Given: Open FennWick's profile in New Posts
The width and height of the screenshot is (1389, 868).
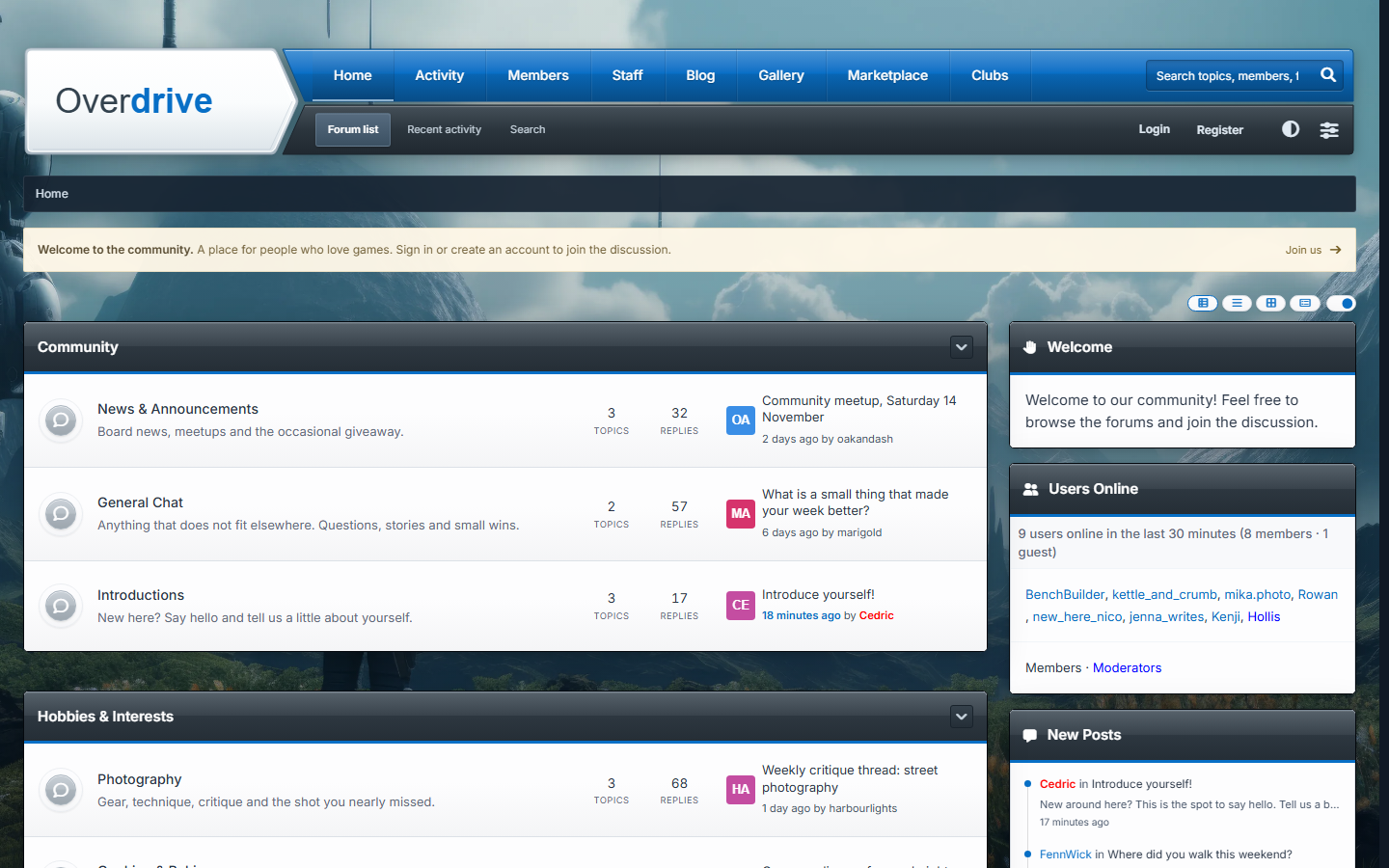Looking at the screenshot, I should coord(1066,854).
